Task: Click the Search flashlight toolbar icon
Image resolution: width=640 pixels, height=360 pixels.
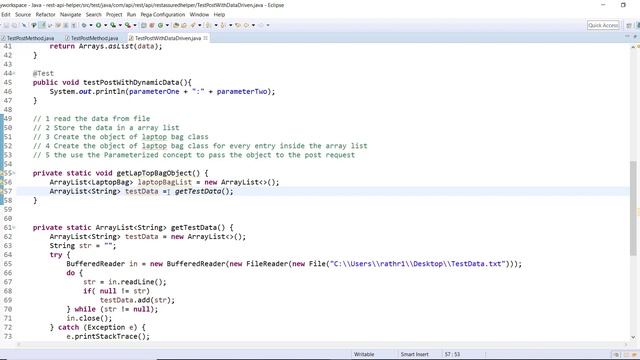Action: 193,25
